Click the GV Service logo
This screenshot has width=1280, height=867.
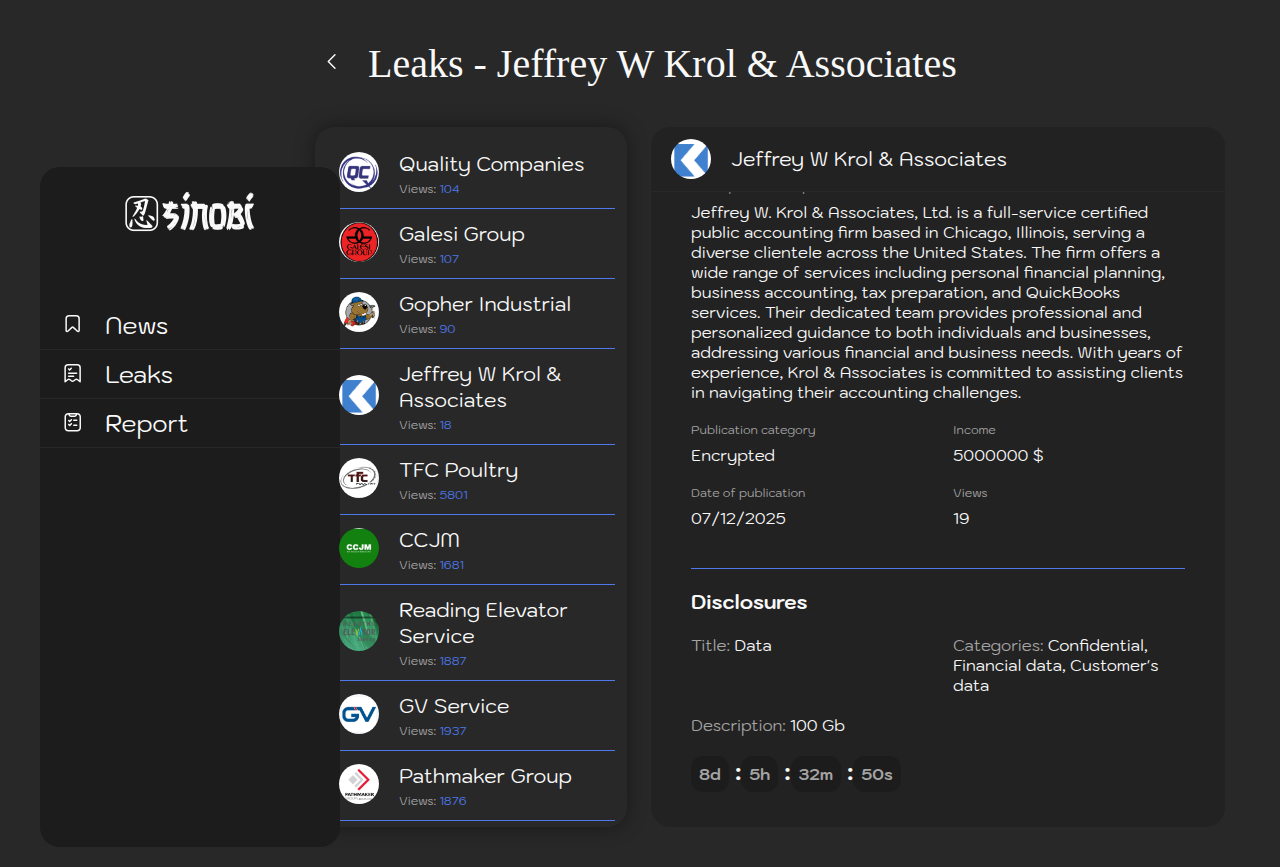359,714
